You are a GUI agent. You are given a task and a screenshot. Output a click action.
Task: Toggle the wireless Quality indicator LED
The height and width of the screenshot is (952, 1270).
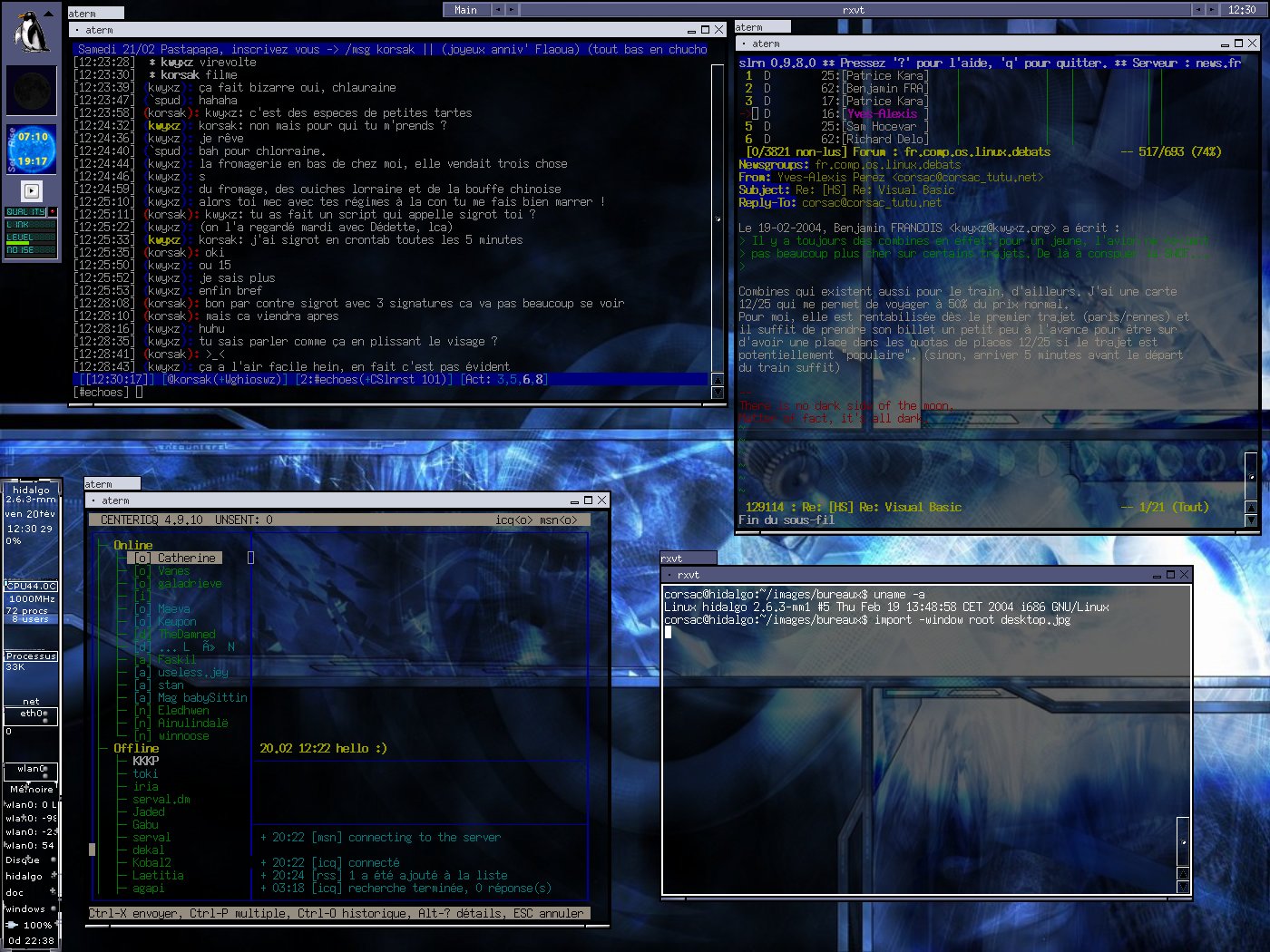tap(52, 212)
